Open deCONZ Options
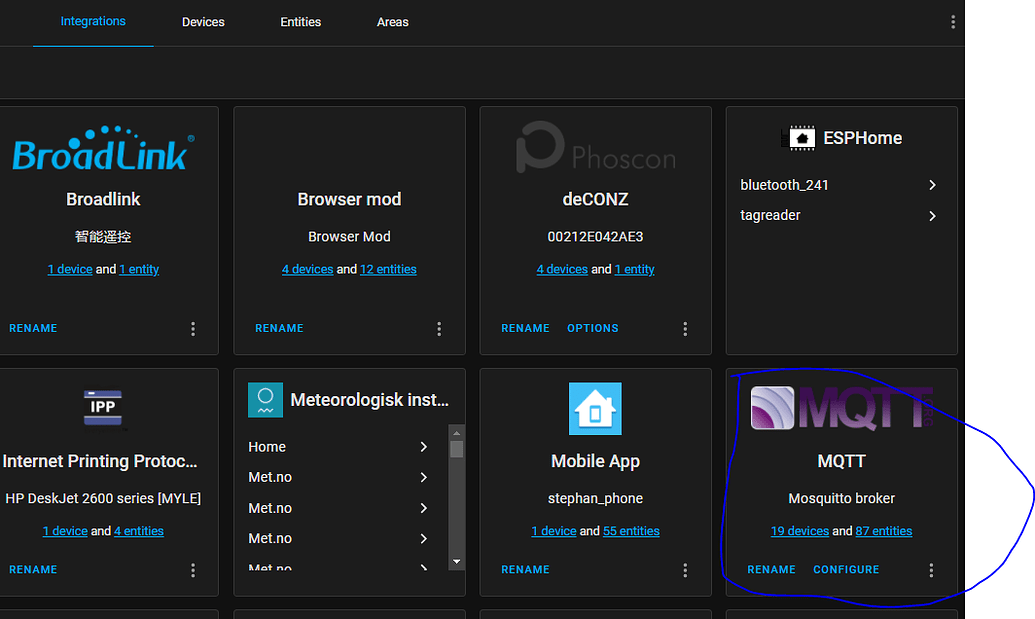Screen dimensions: 1035x619 pyautogui.click(x=593, y=328)
